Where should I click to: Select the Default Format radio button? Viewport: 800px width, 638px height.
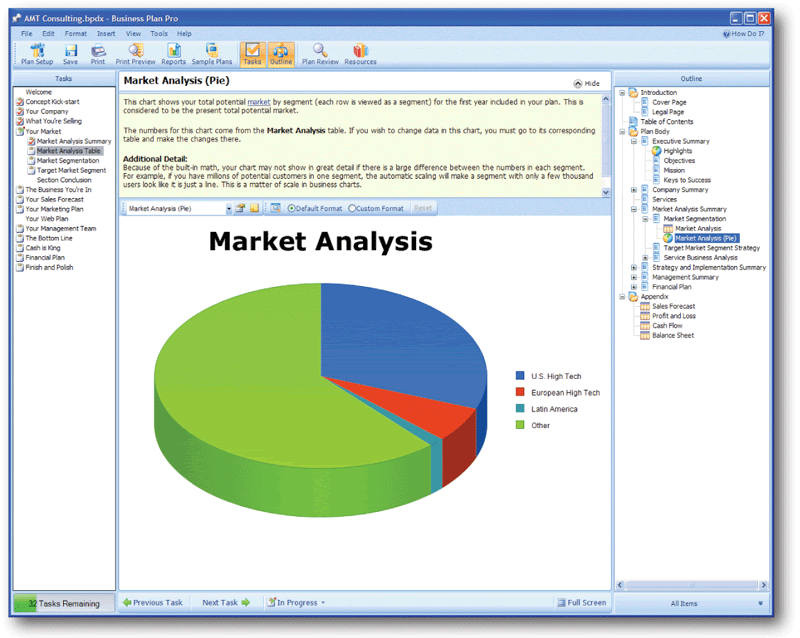pyautogui.click(x=292, y=208)
